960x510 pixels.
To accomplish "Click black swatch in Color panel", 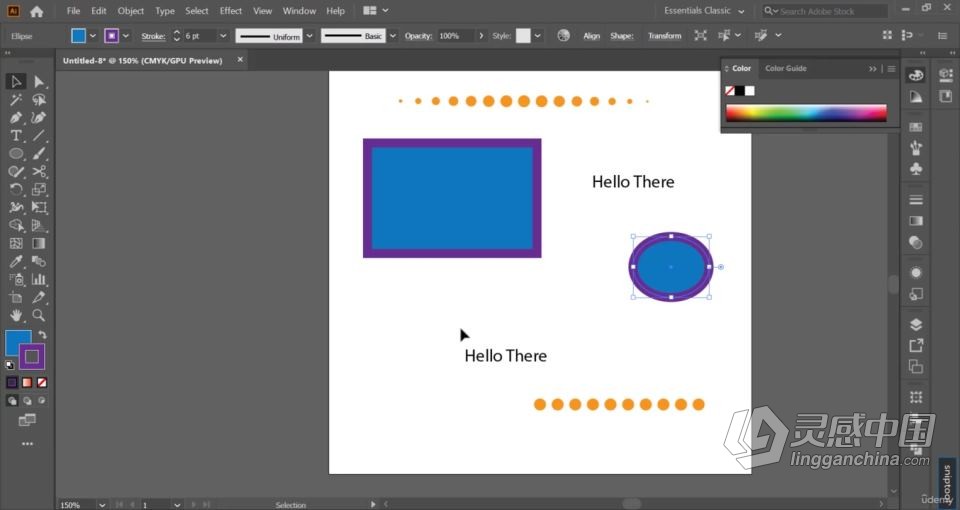I will [740, 91].
